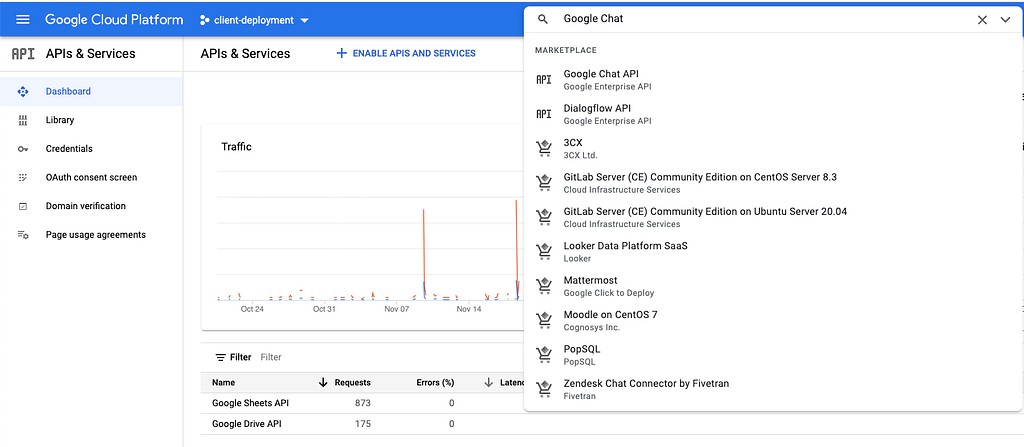Click the Google Chat search input
The width and height of the screenshot is (1024, 447).
[764, 19]
